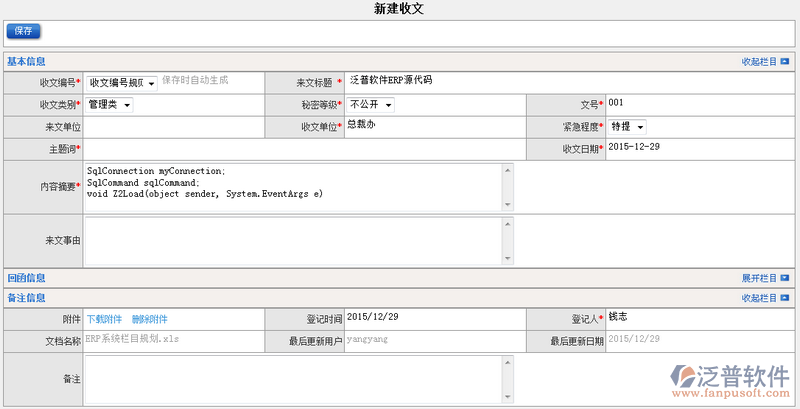Click 来文事由 scrollbar down arrow

(508, 259)
